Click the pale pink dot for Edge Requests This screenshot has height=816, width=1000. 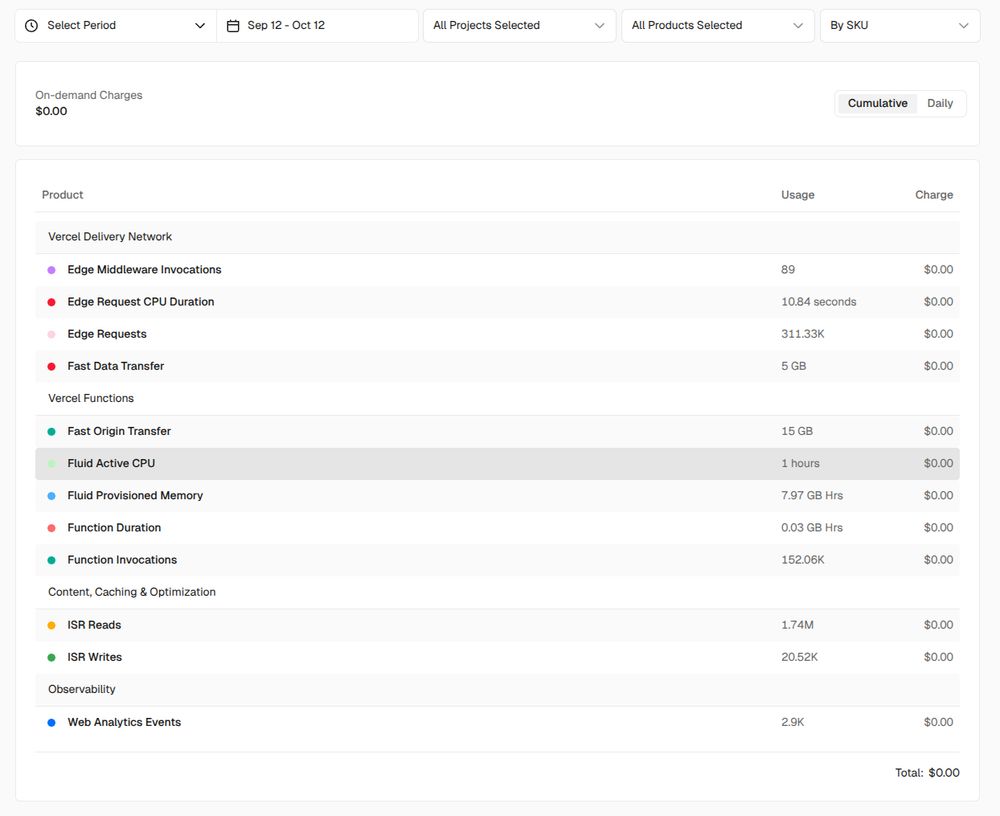(52, 334)
